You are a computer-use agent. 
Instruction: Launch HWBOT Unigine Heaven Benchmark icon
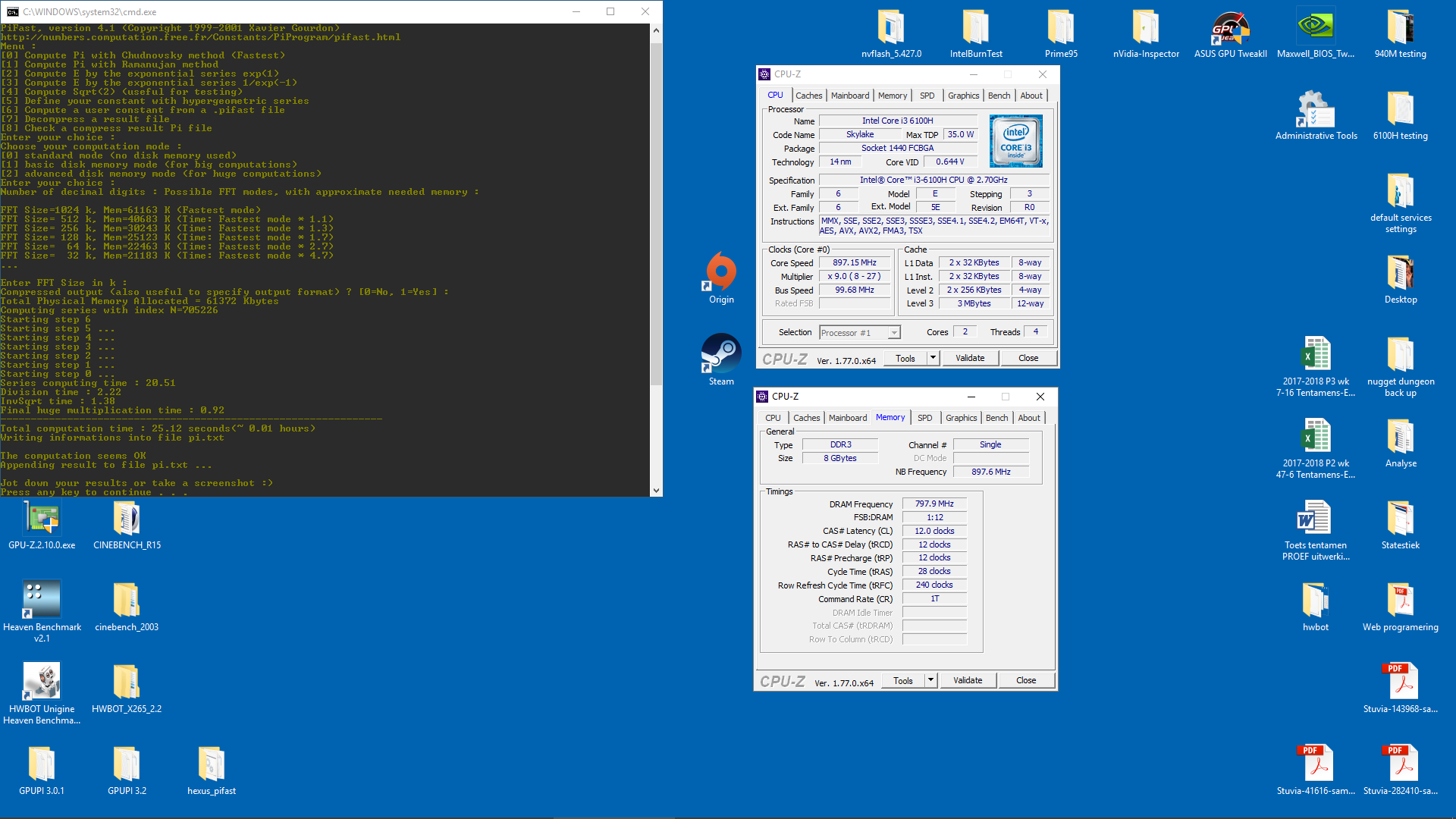42,694
